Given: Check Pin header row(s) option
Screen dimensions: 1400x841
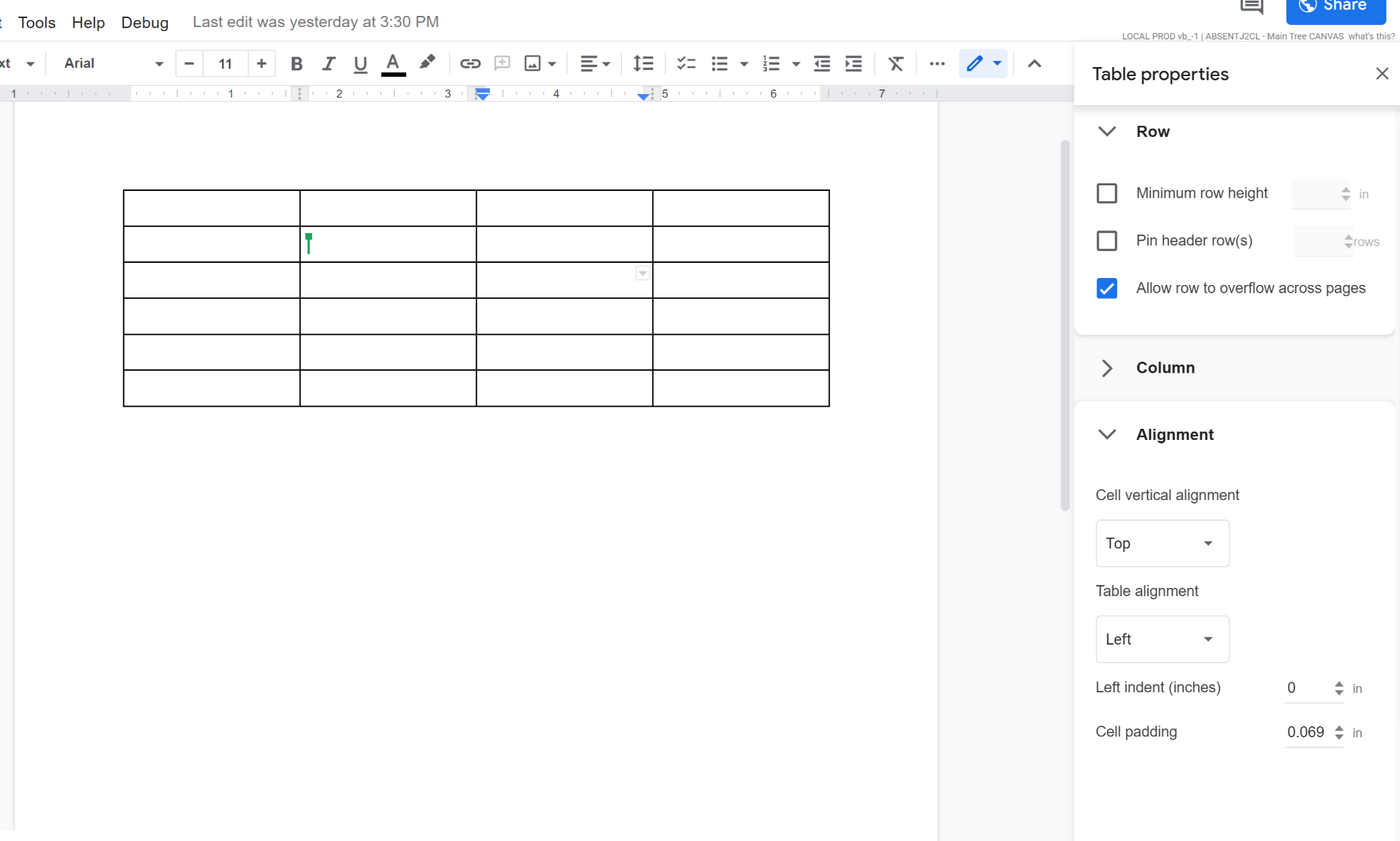Looking at the screenshot, I should (x=1107, y=241).
